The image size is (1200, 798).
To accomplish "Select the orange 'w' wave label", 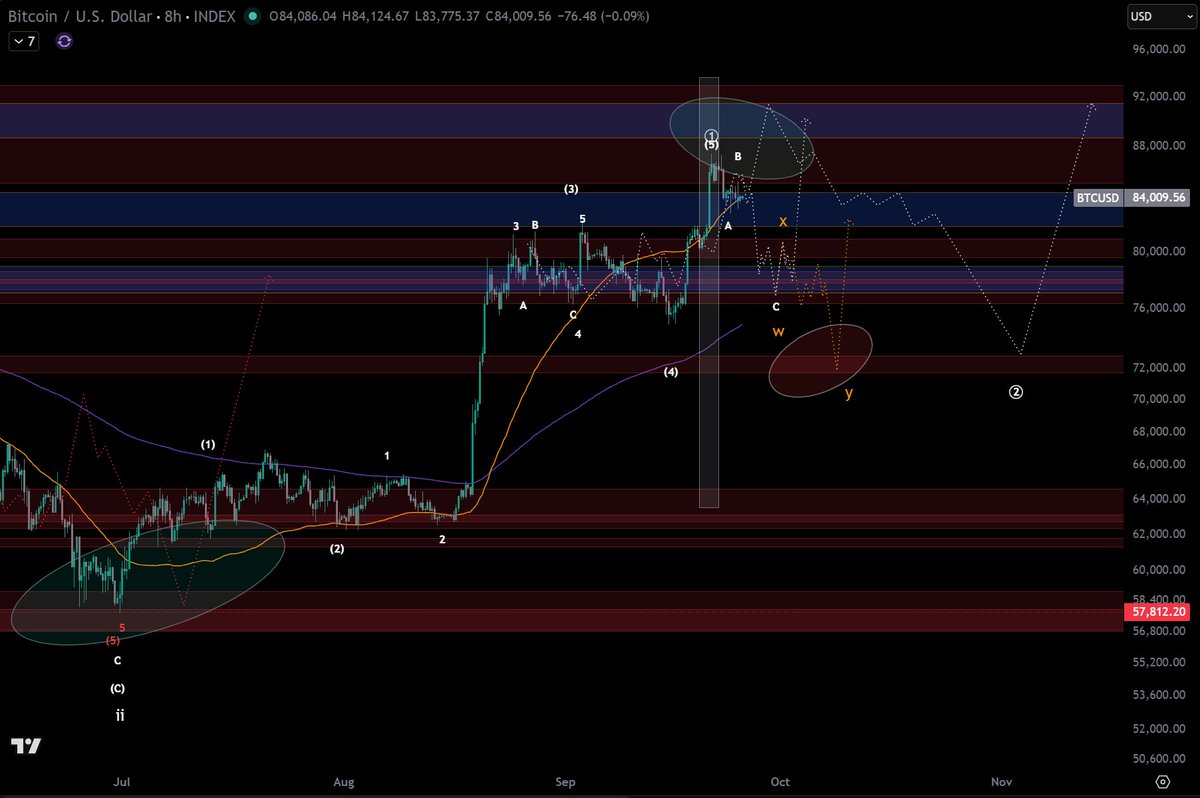I will (x=778, y=330).
